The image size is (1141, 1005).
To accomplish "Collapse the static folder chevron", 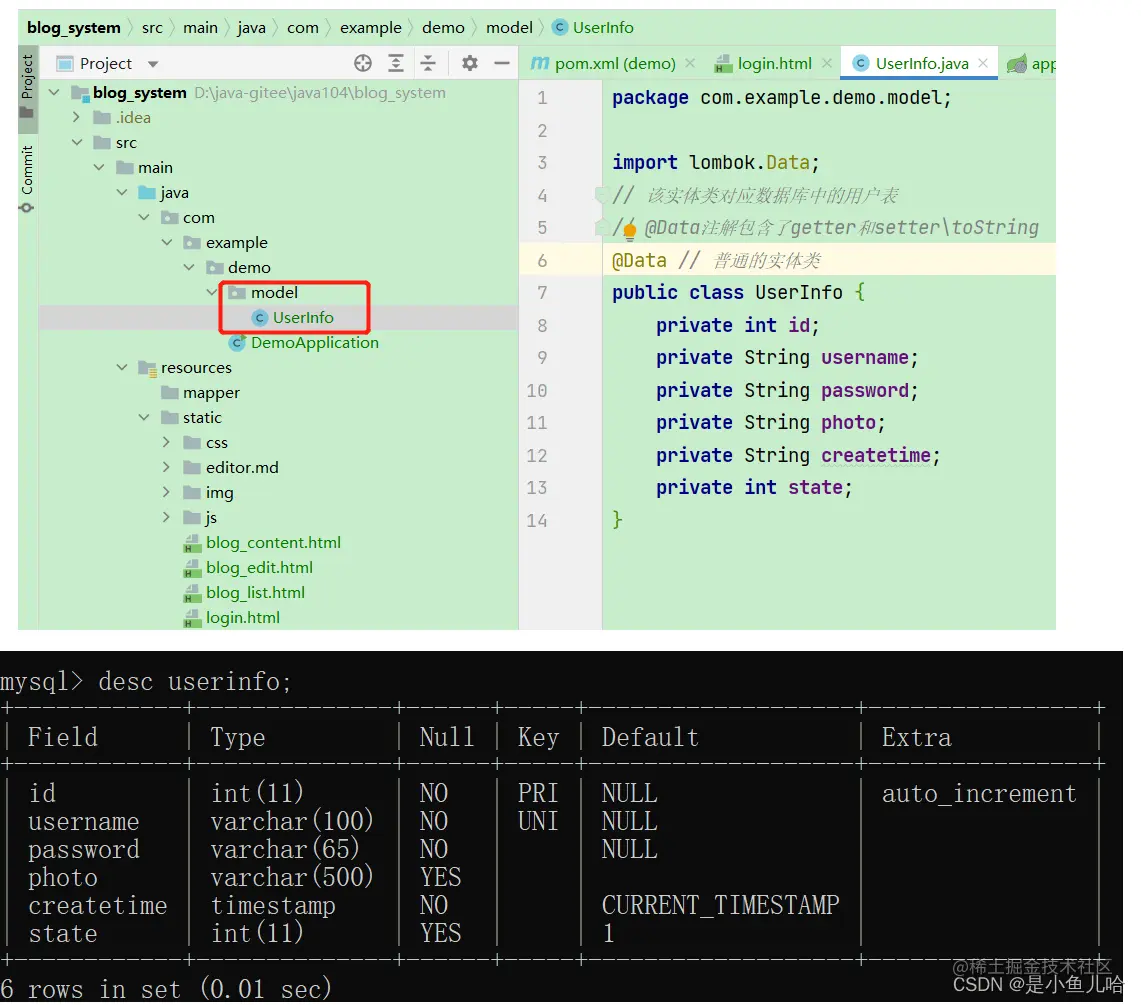I will (x=144, y=417).
